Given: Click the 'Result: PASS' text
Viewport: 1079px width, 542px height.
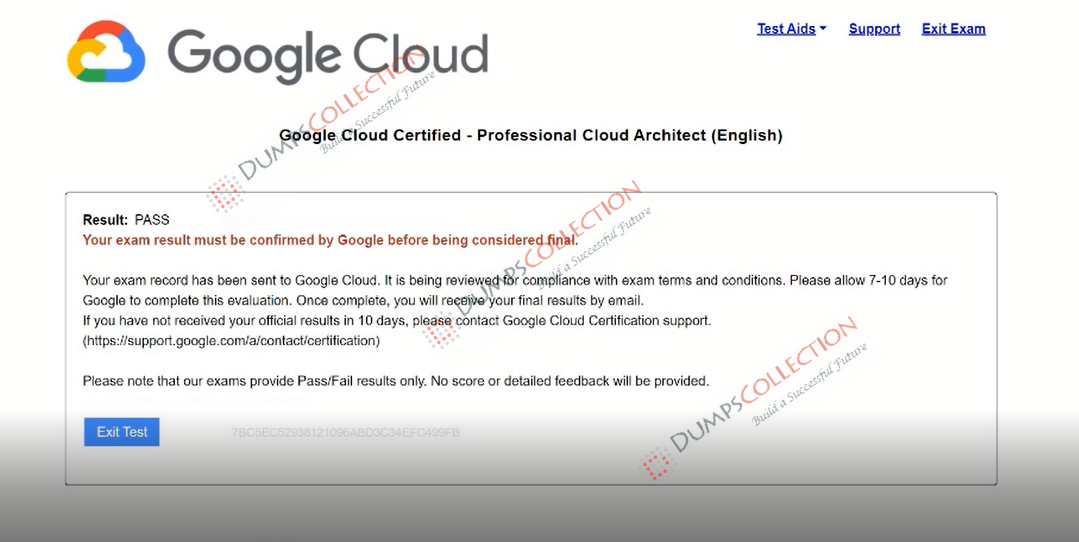Looking at the screenshot, I should click(x=126, y=220).
